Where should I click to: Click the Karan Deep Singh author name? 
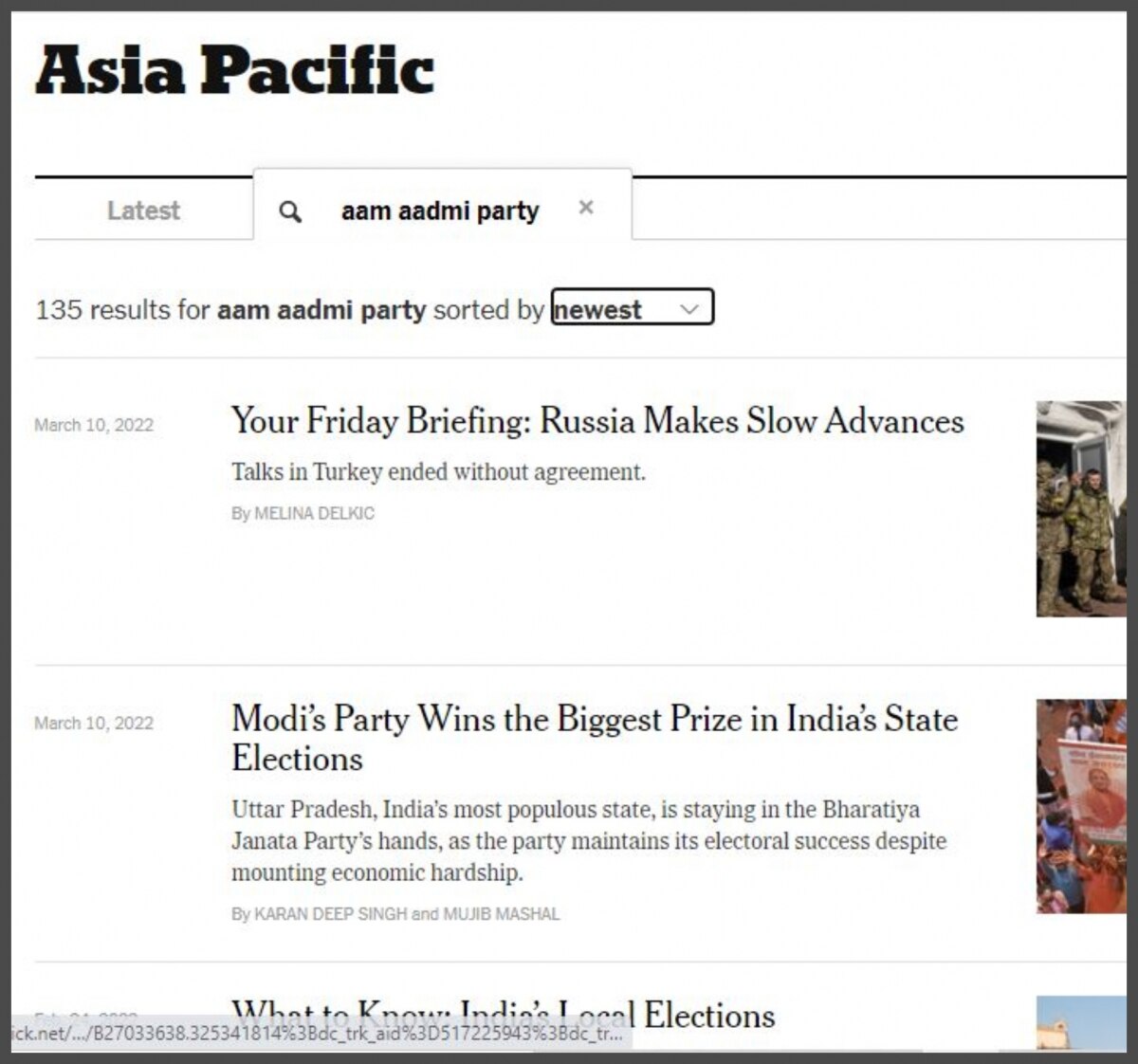(330, 914)
